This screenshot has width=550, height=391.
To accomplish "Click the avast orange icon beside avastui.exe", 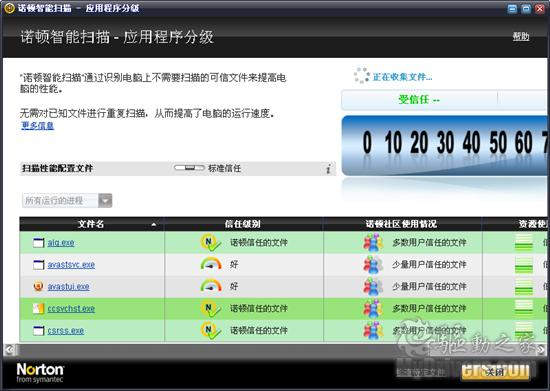I will (38, 286).
